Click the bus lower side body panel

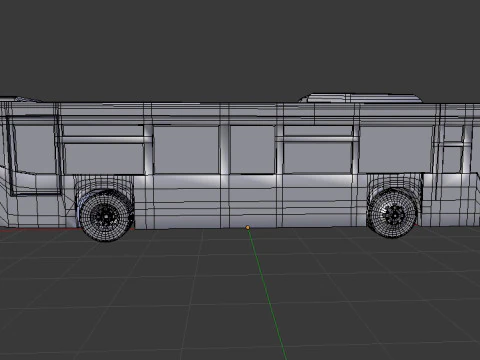[250, 201]
